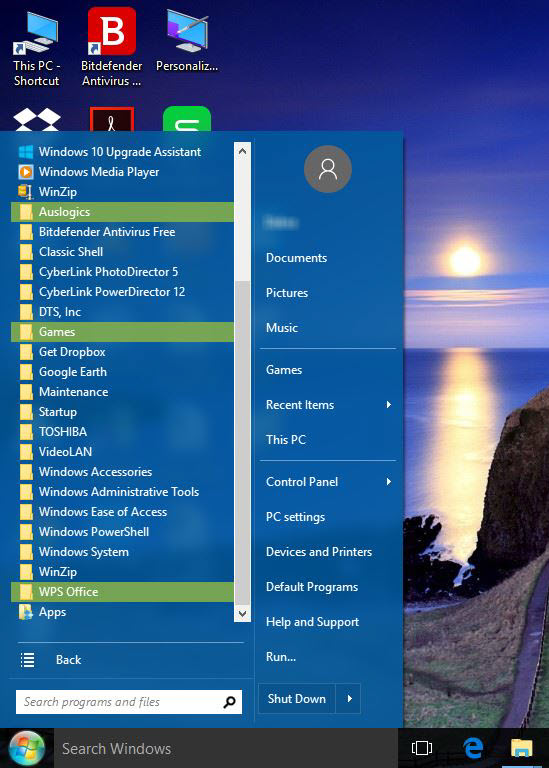
Task: Expand the WPS Office folder
Action: coord(122,592)
